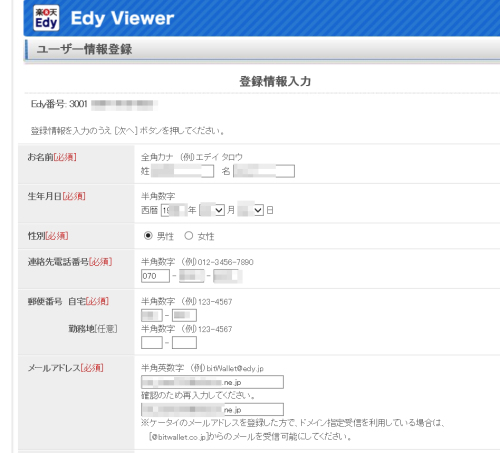Click the Edy番号: 3001 text

coord(59,104)
